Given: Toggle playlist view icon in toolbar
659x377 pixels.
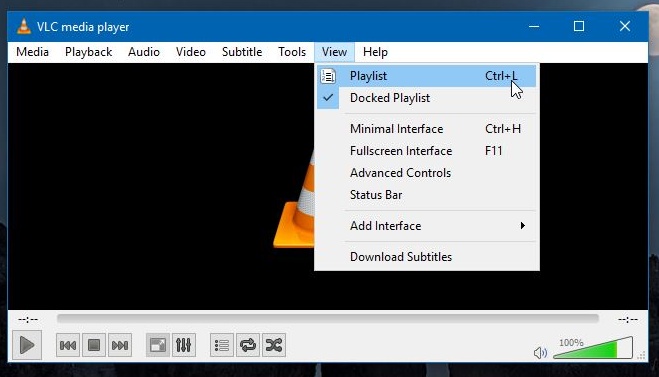Looking at the screenshot, I should (x=221, y=345).
